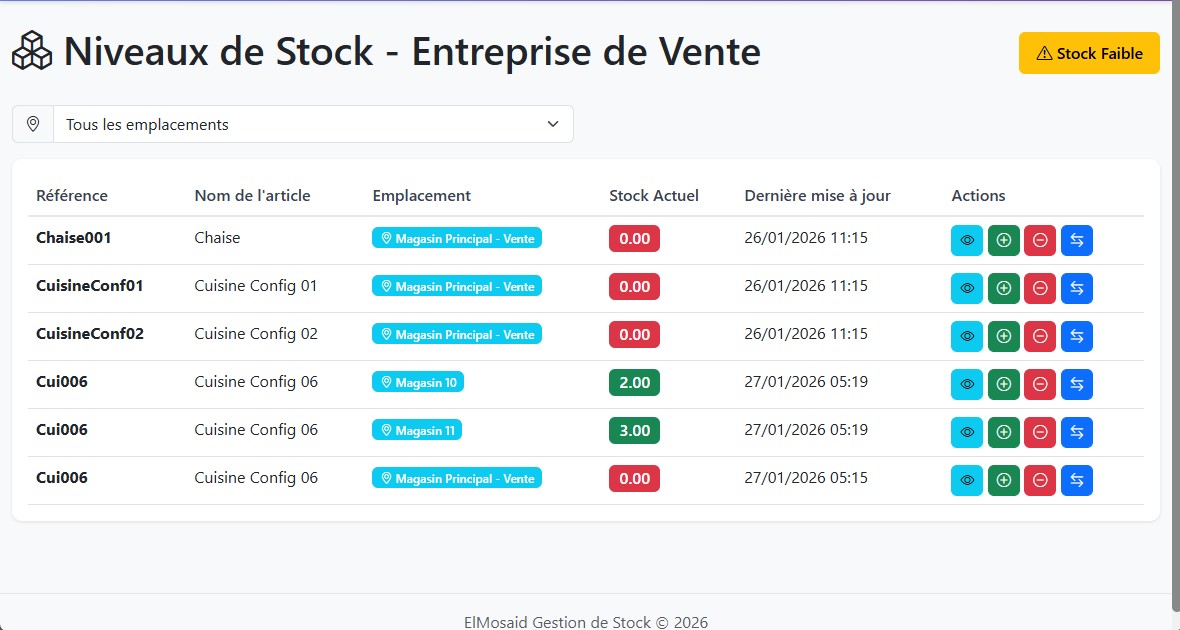This screenshot has height=630, width=1180.
Task: Add stock to Cui006 in Magasin 10
Action: coord(1003,384)
